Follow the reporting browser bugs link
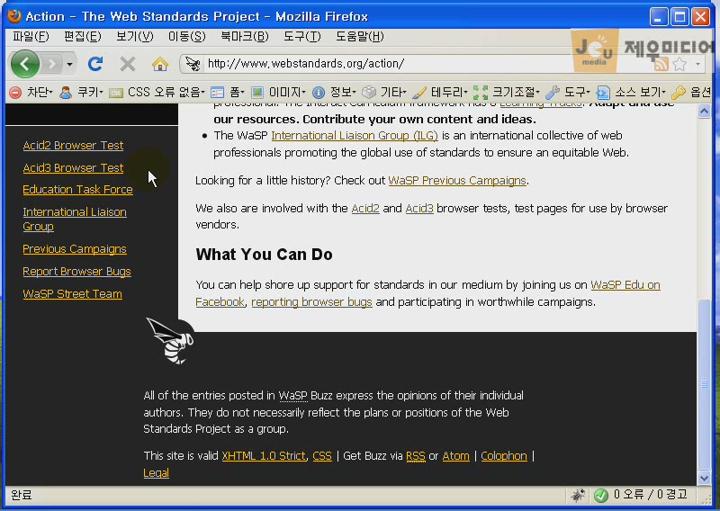This screenshot has height=511, width=720. [x=311, y=302]
